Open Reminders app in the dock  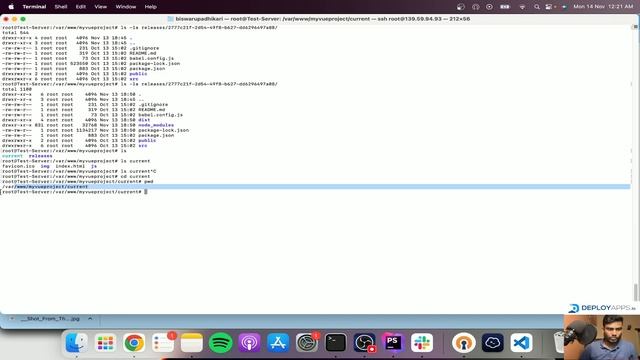163,343
